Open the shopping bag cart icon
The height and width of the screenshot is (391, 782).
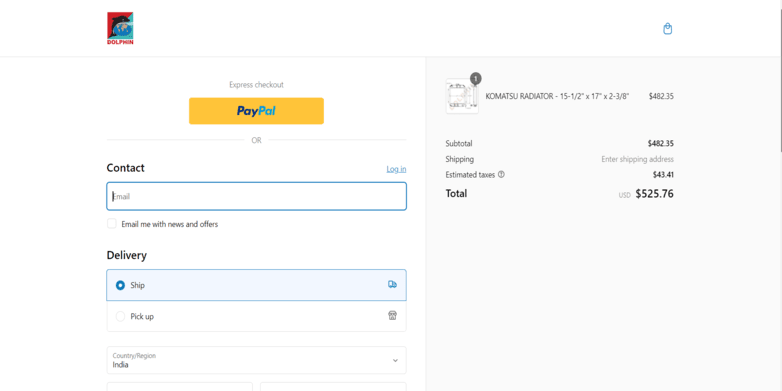tap(667, 29)
